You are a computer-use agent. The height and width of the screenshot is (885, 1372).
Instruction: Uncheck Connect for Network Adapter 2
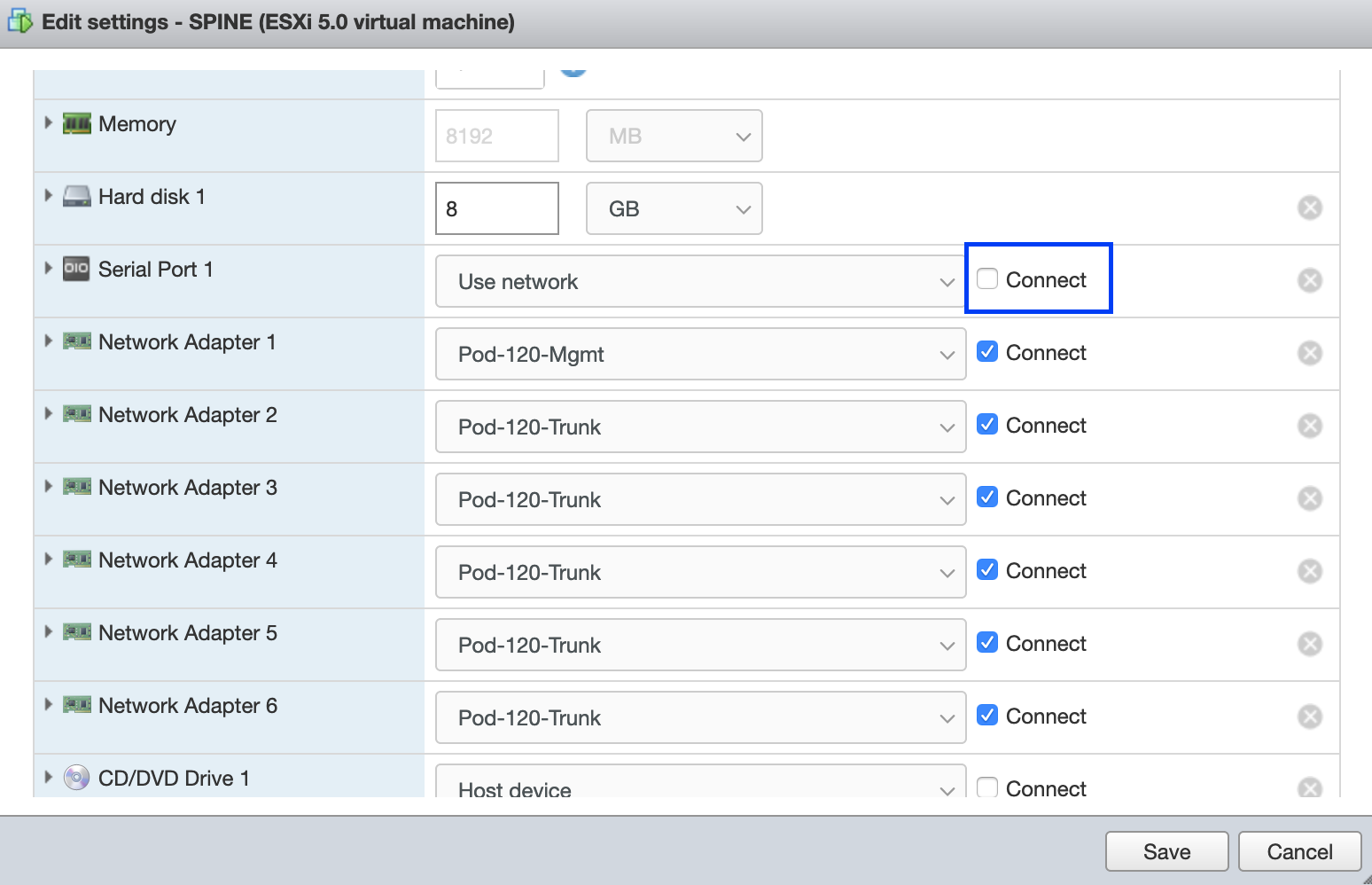click(x=987, y=425)
